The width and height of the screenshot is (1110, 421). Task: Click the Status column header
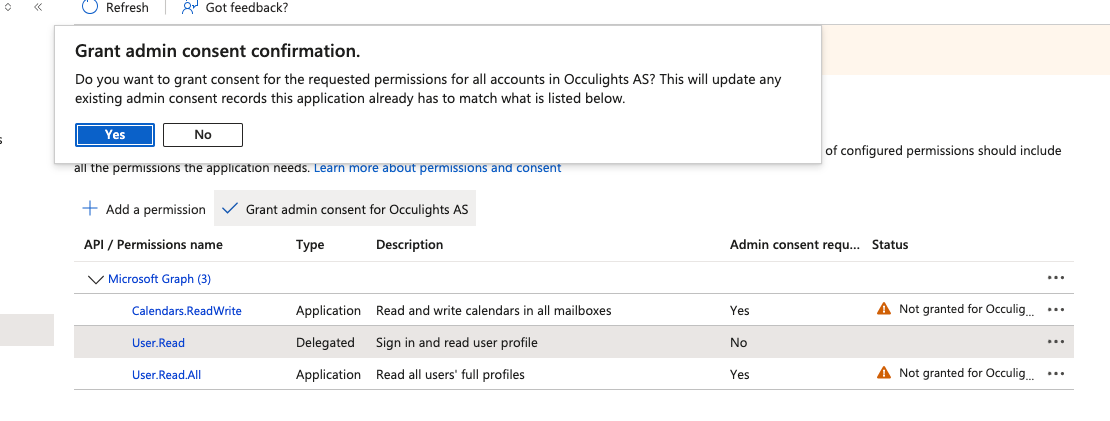(x=890, y=245)
